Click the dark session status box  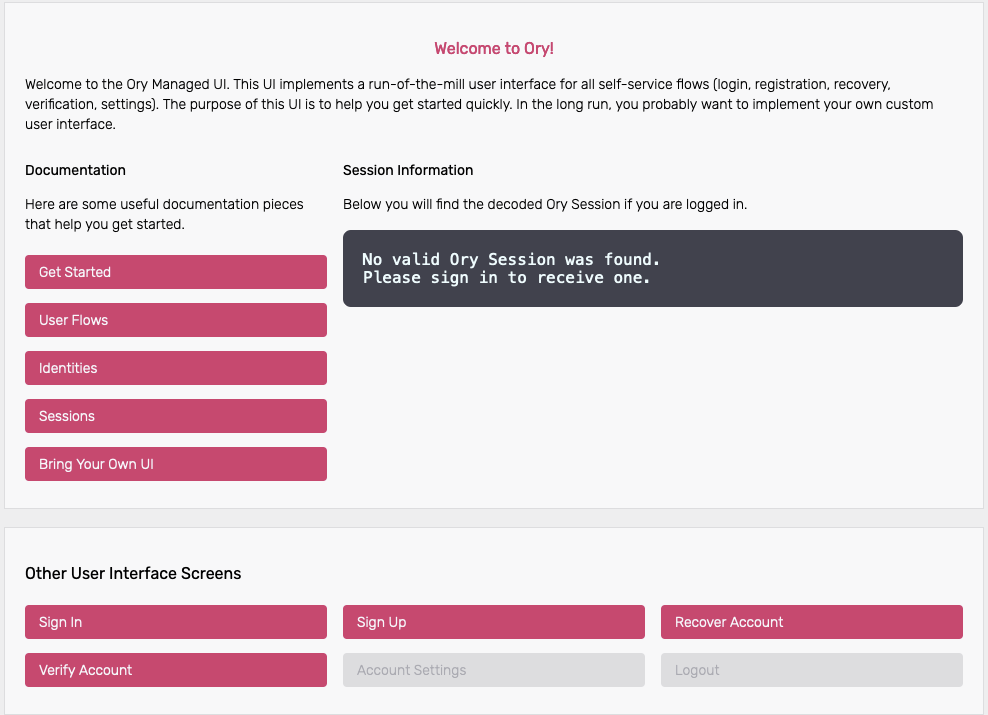coord(652,268)
